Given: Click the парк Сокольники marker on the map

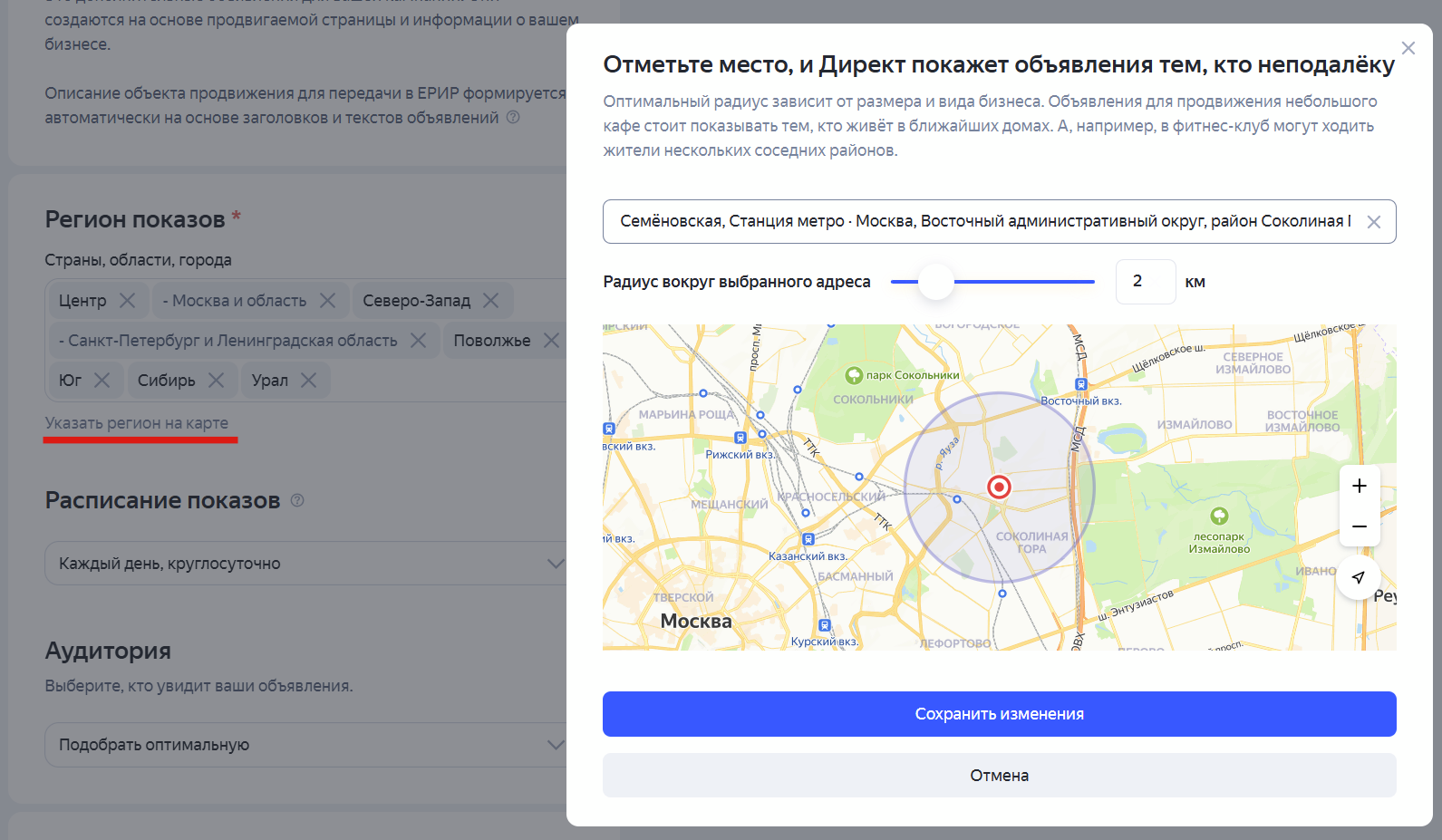Looking at the screenshot, I should pyautogui.click(x=854, y=375).
